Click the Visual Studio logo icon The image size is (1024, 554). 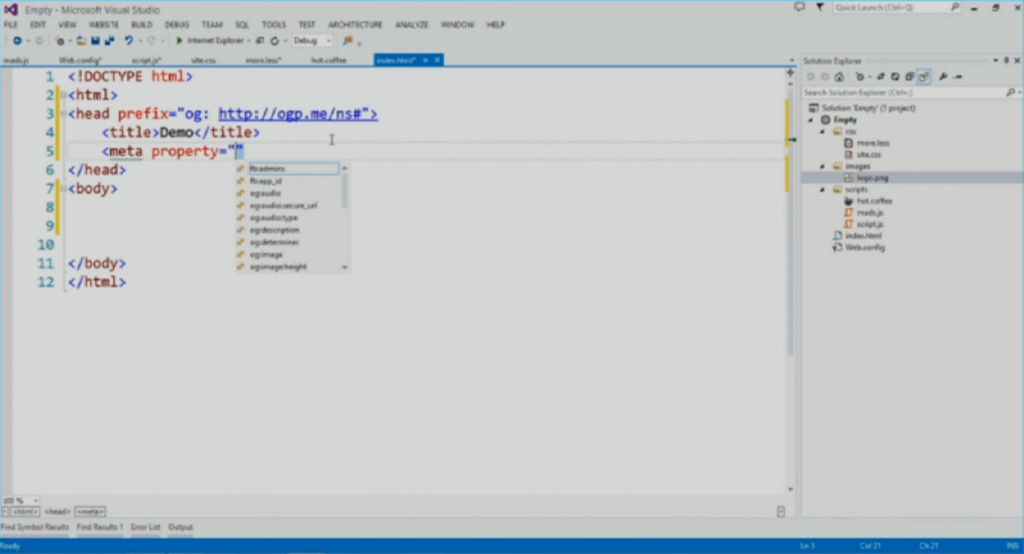pyautogui.click(x=11, y=9)
